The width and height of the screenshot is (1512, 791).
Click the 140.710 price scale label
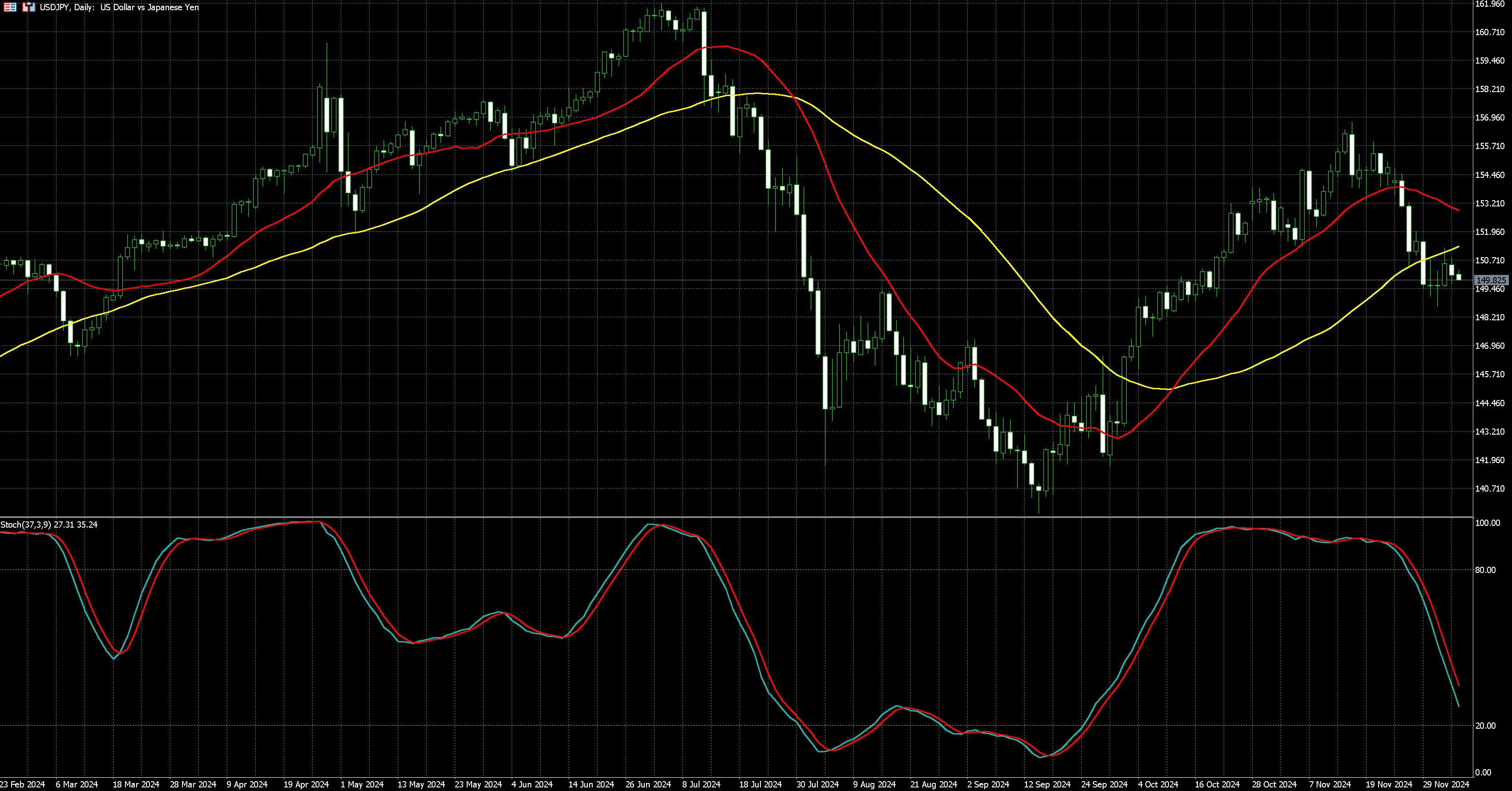(1490, 488)
